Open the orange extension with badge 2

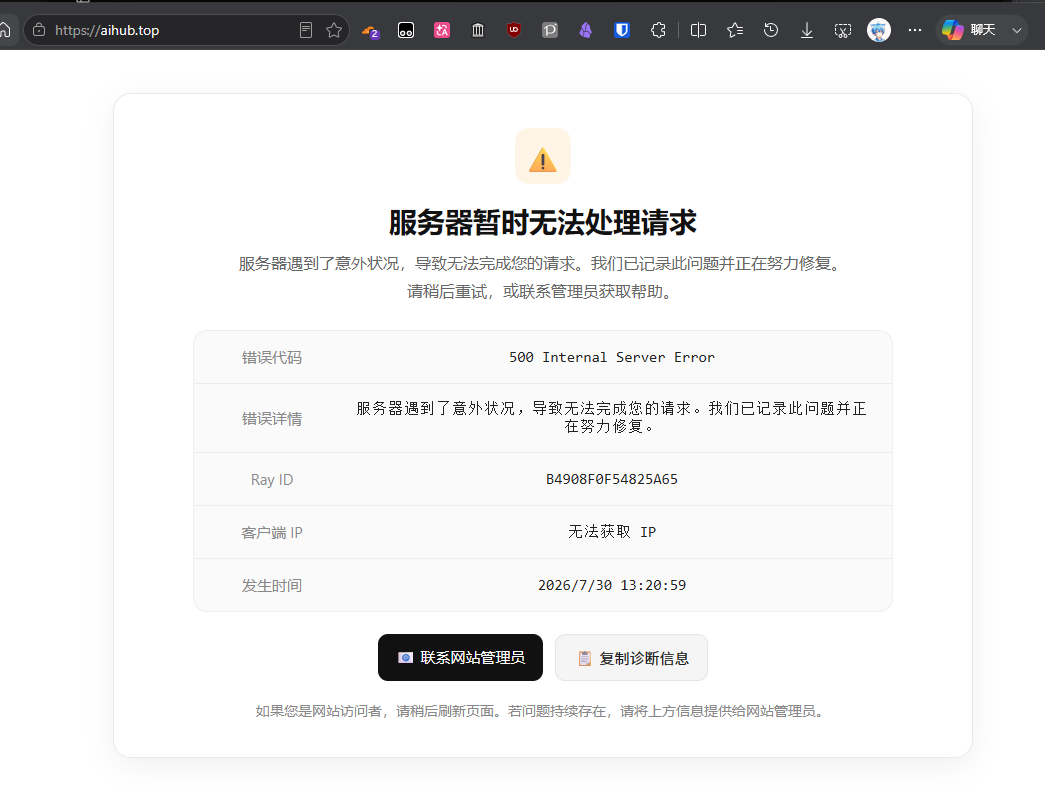click(x=371, y=31)
